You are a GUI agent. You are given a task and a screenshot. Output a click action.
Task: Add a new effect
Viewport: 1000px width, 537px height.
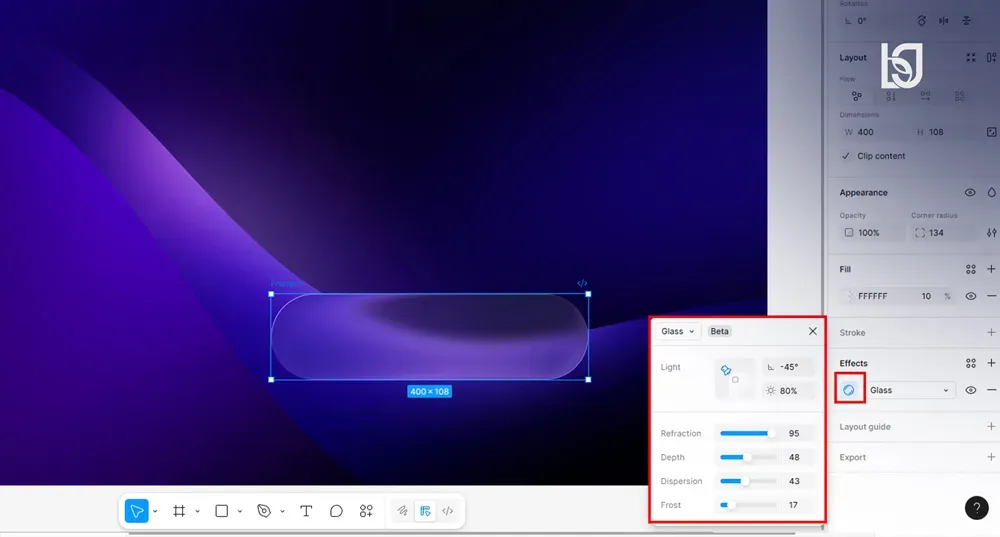[x=991, y=363]
